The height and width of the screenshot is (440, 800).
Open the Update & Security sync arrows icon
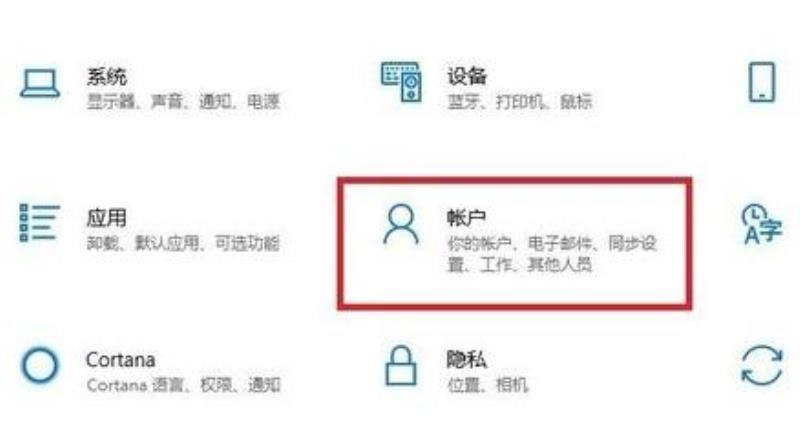click(x=762, y=365)
